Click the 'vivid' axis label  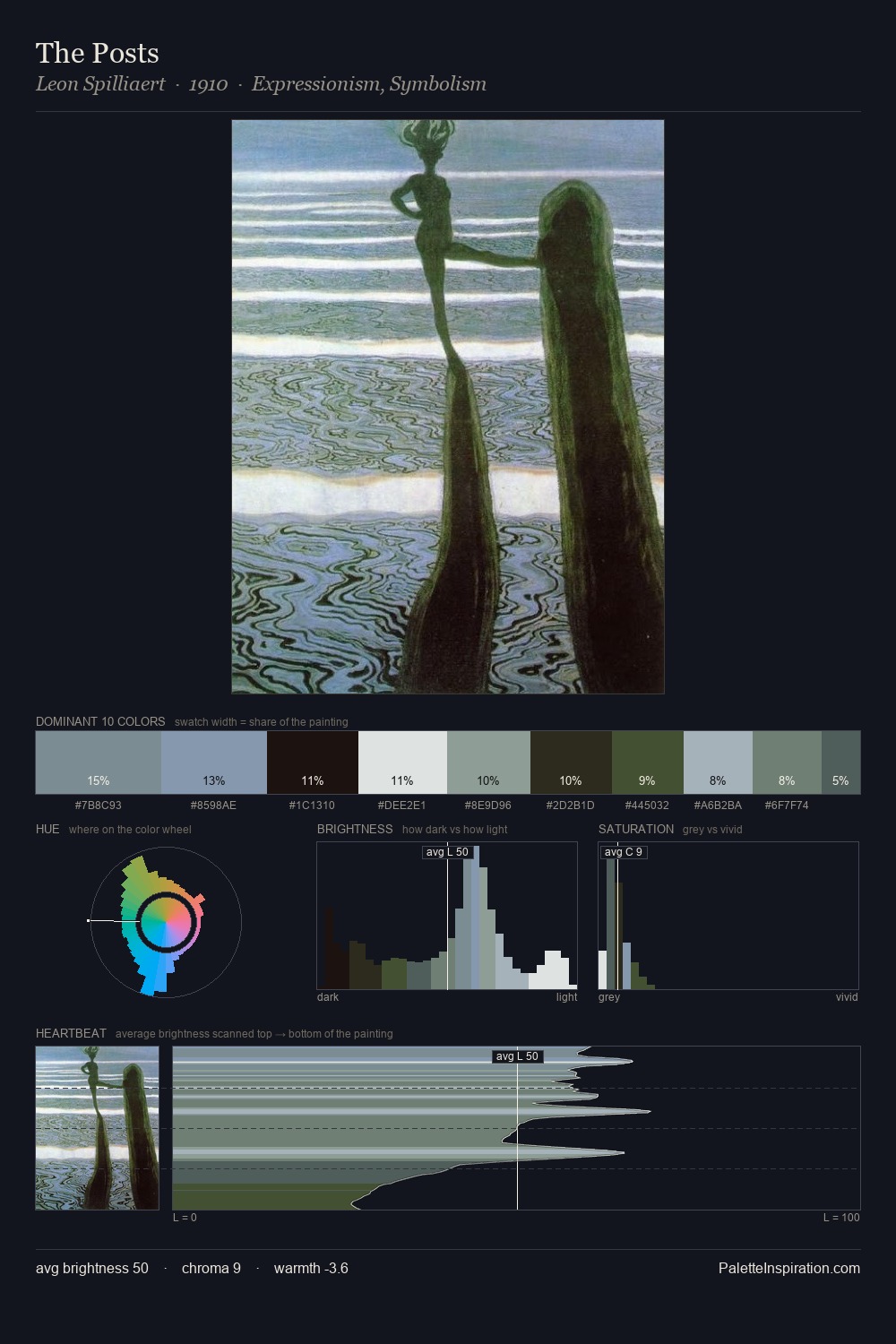(x=847, y=997)
